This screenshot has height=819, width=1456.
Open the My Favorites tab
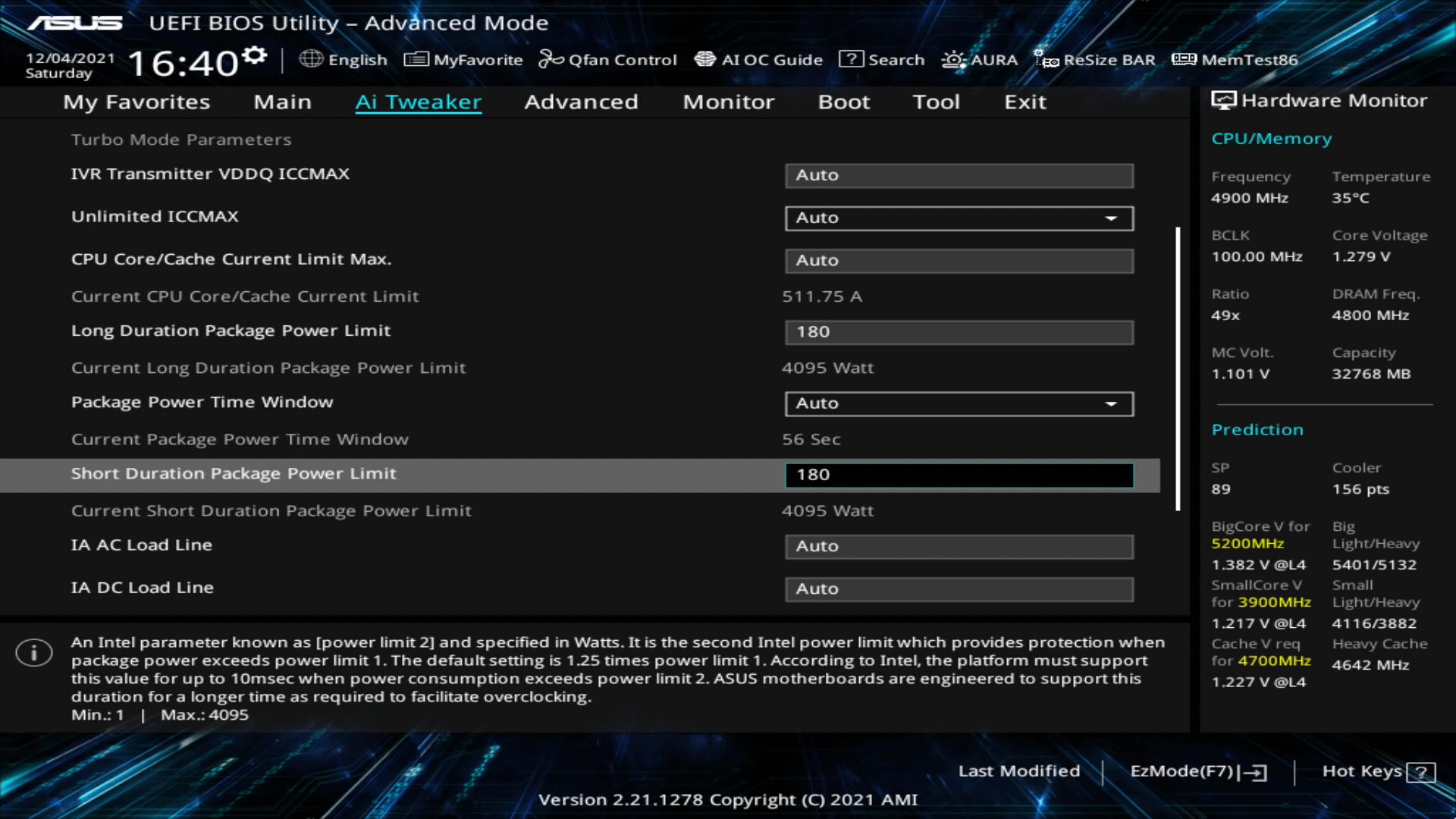[x=136, y=102]
